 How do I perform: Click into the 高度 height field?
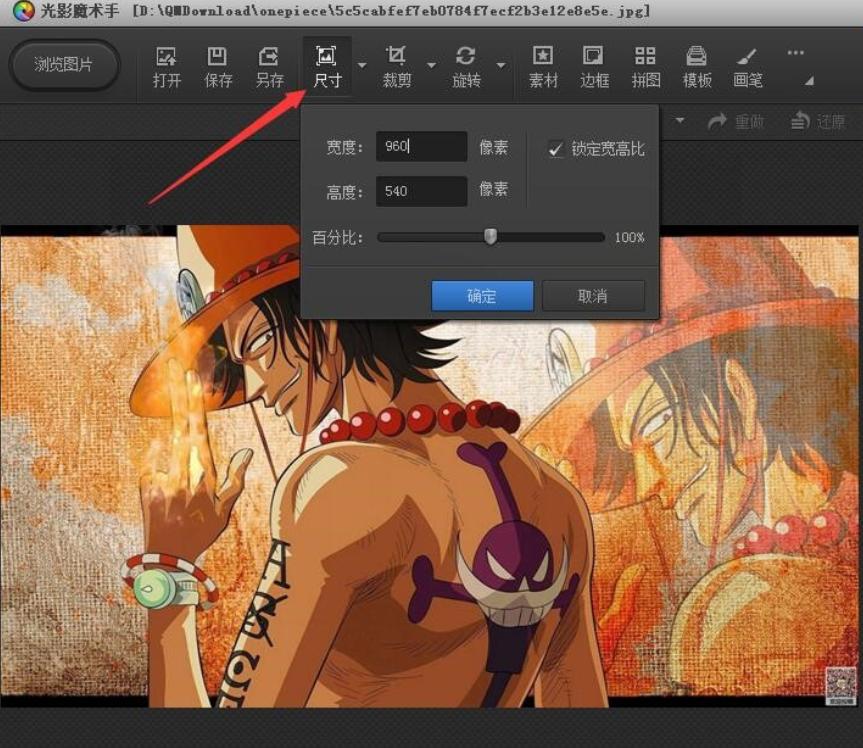422,191
